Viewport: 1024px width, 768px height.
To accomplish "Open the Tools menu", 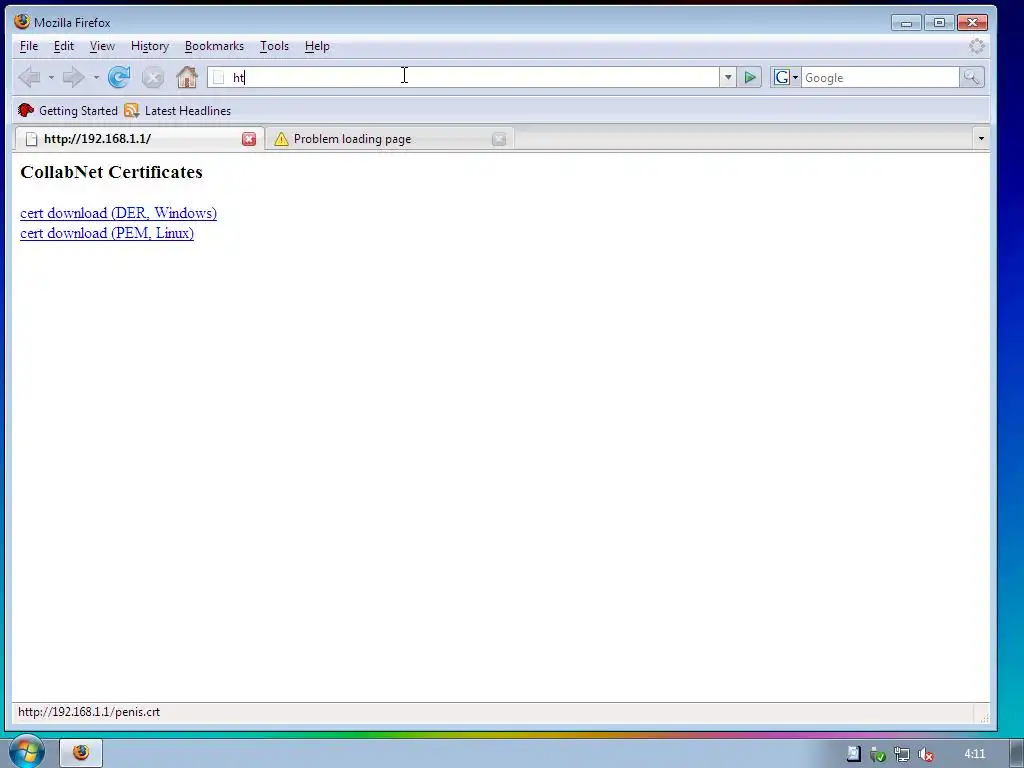I will (x=274, y=46).
